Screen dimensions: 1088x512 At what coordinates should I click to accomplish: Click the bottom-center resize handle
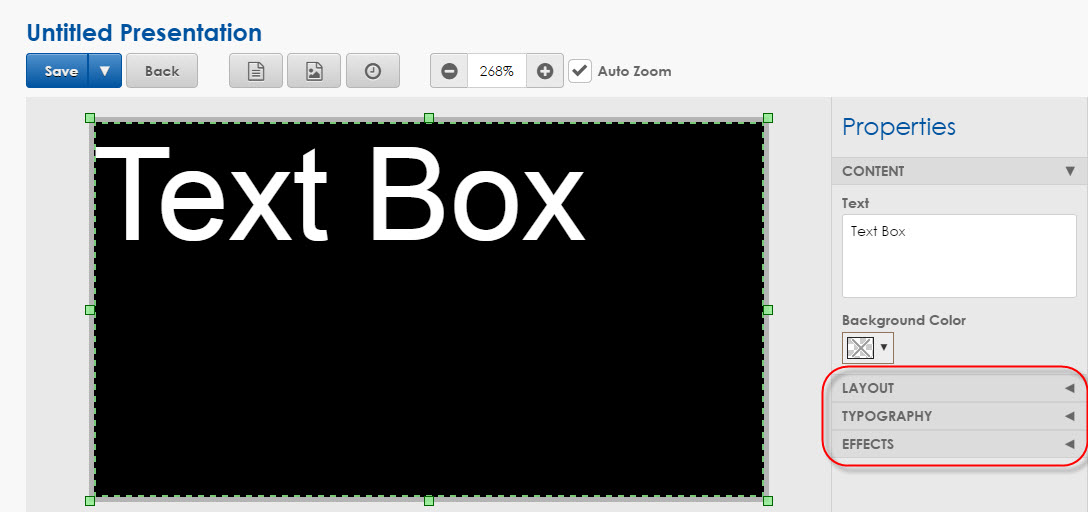tap(429, 501)
